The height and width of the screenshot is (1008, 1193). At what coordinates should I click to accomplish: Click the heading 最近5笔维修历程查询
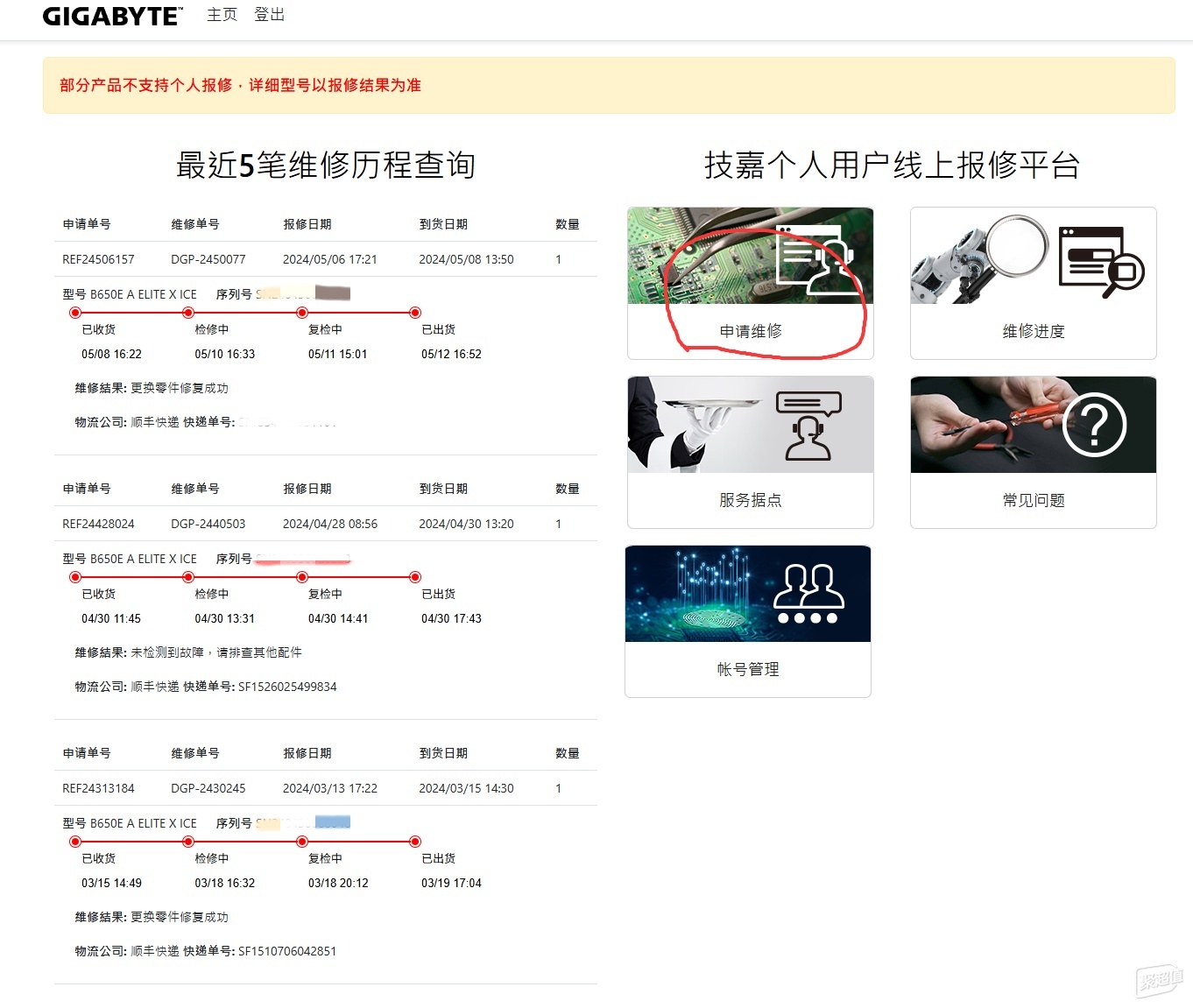pos(326,165)
